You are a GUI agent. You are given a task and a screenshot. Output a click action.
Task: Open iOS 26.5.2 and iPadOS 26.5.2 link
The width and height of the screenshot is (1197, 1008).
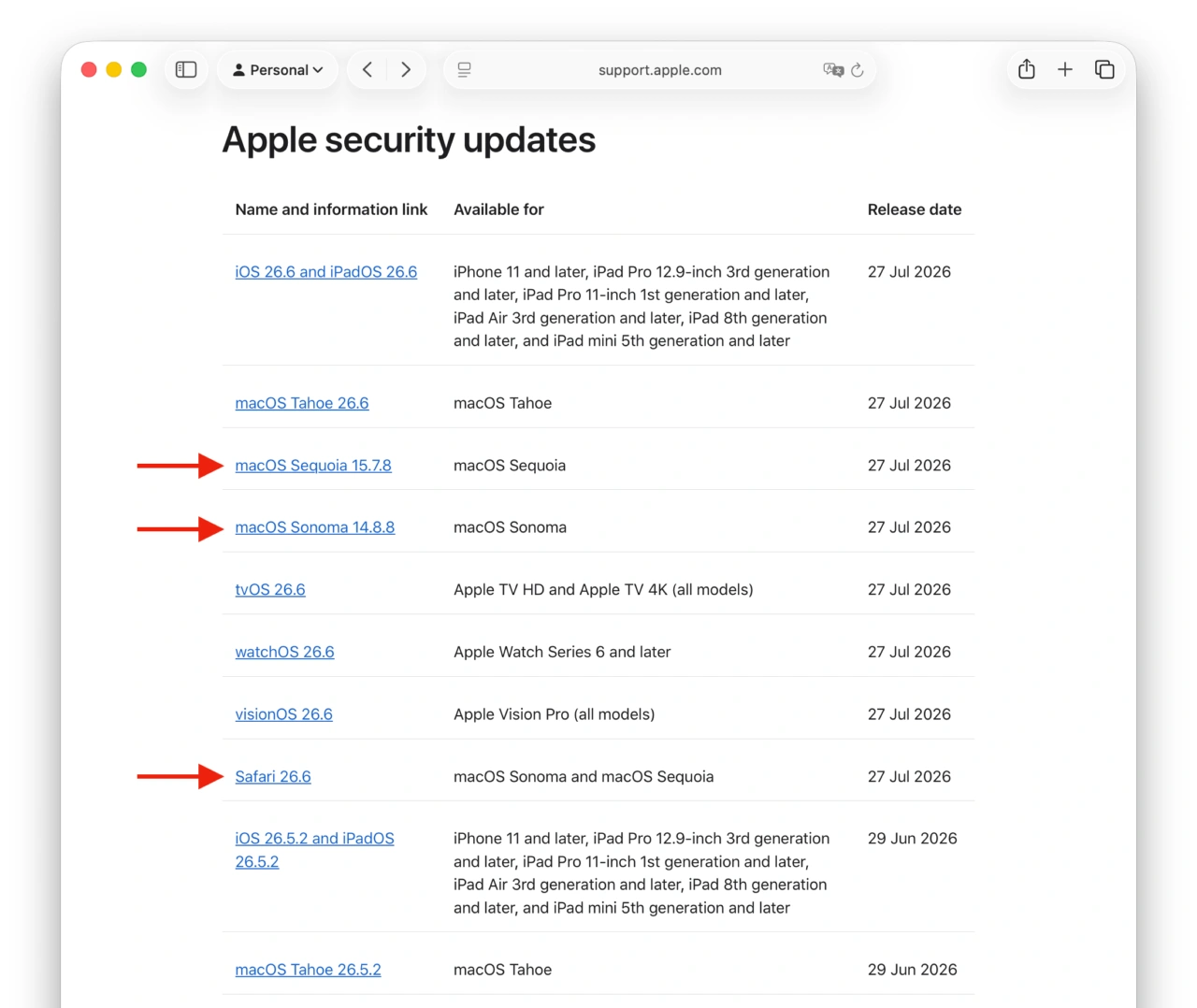314,850
